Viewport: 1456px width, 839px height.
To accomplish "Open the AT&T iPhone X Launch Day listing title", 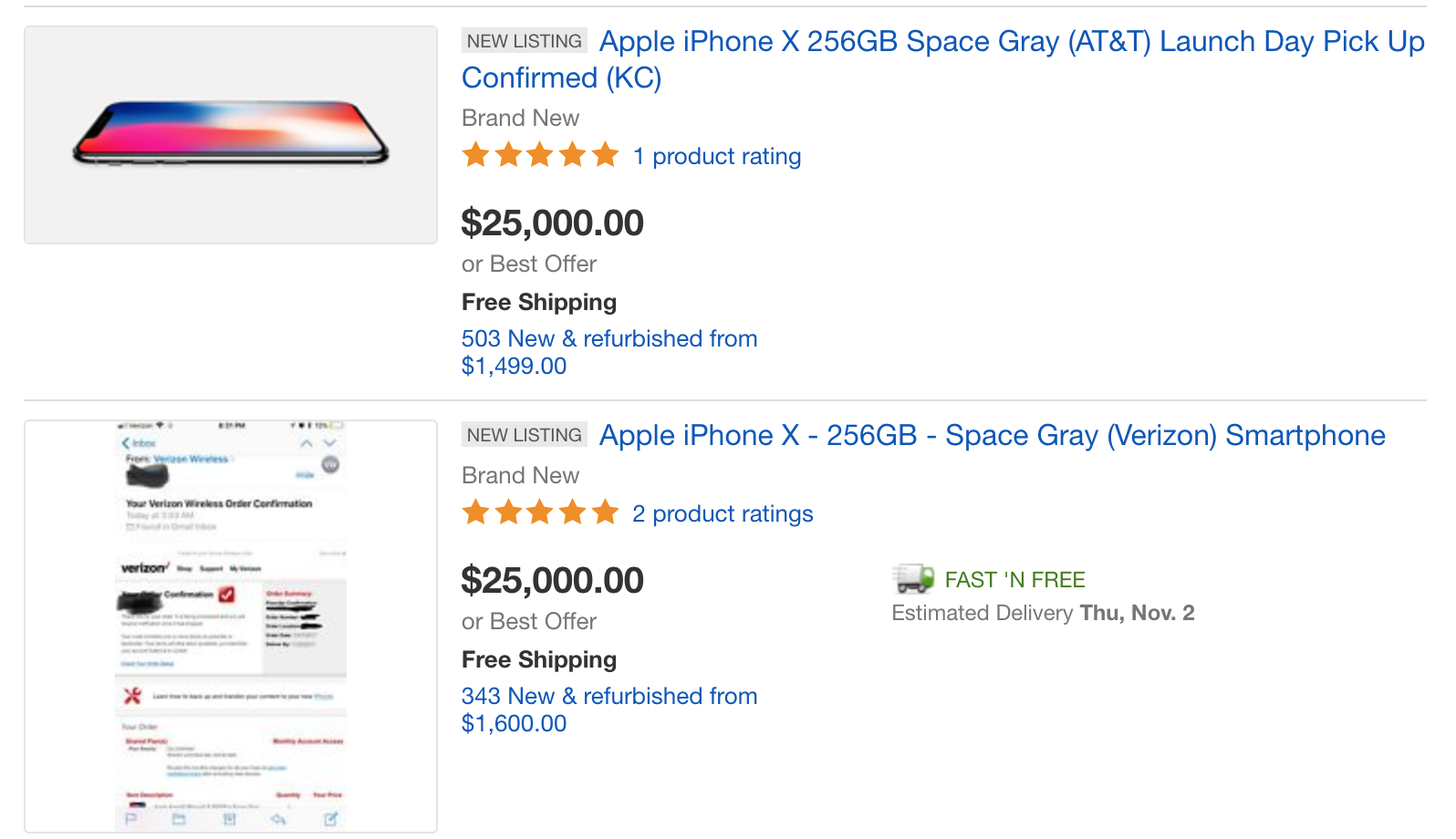I will [943, 59].
